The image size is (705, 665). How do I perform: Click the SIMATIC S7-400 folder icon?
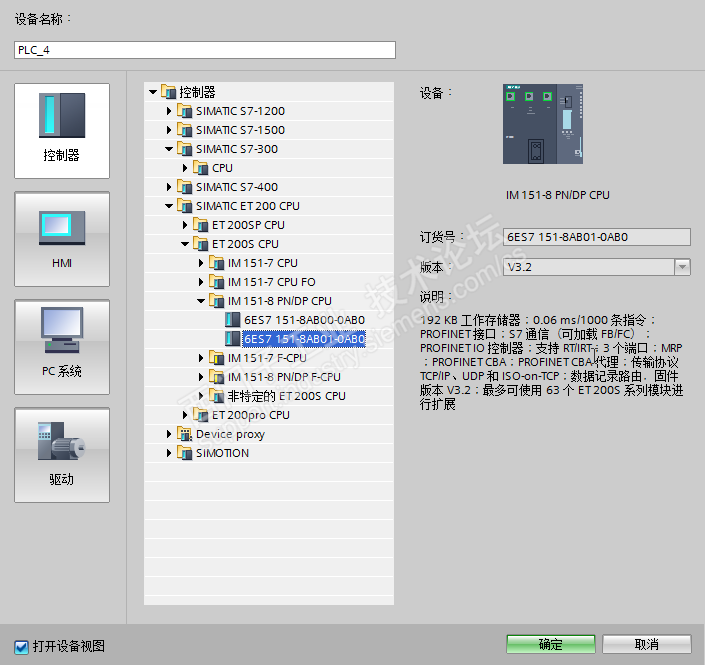click(x=184, y=187)
